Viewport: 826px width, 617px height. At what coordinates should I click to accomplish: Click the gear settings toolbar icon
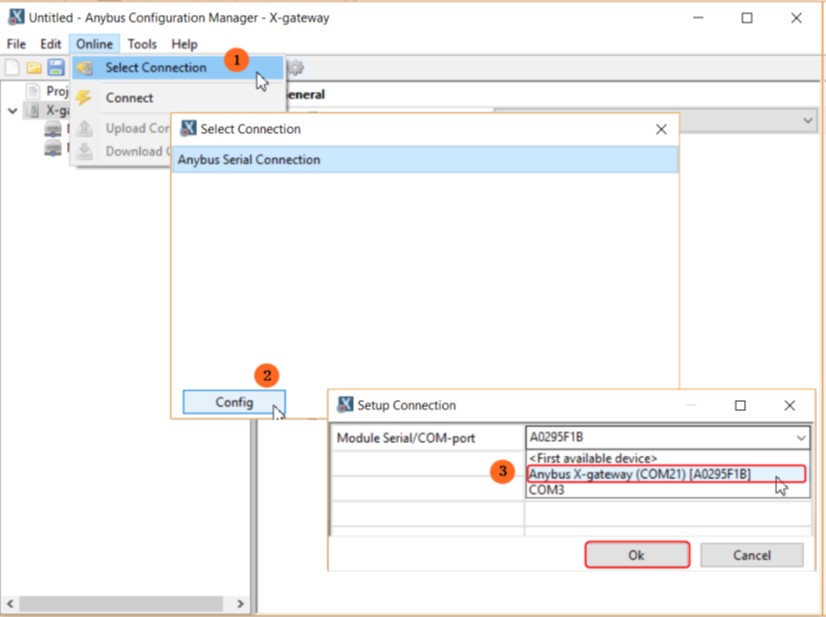tap(296, 67)
